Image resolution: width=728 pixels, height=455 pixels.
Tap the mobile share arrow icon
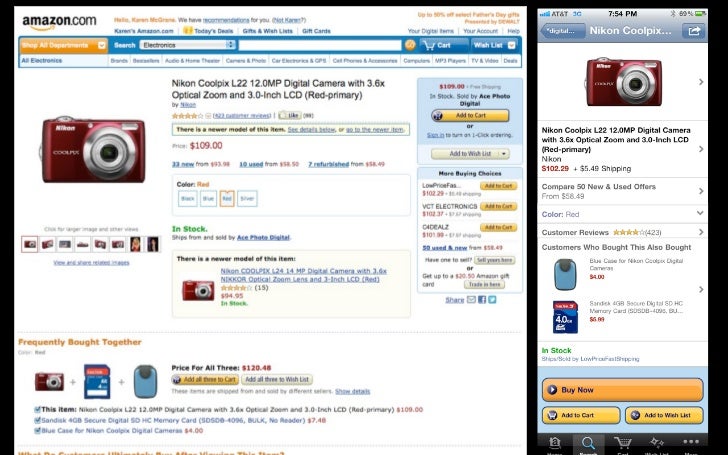(x=694, y=31)
